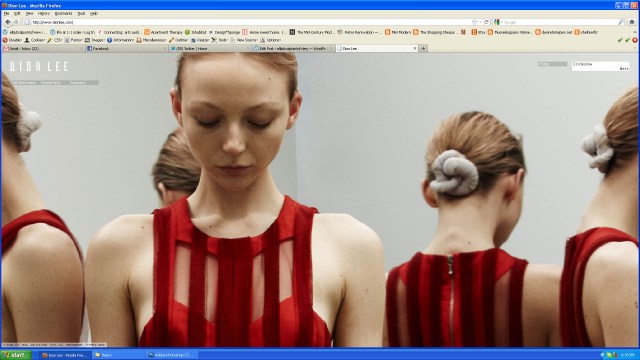This screenshot has height=360, width=640.
Task: Close the Dion Lee tab
Action: 415,48
